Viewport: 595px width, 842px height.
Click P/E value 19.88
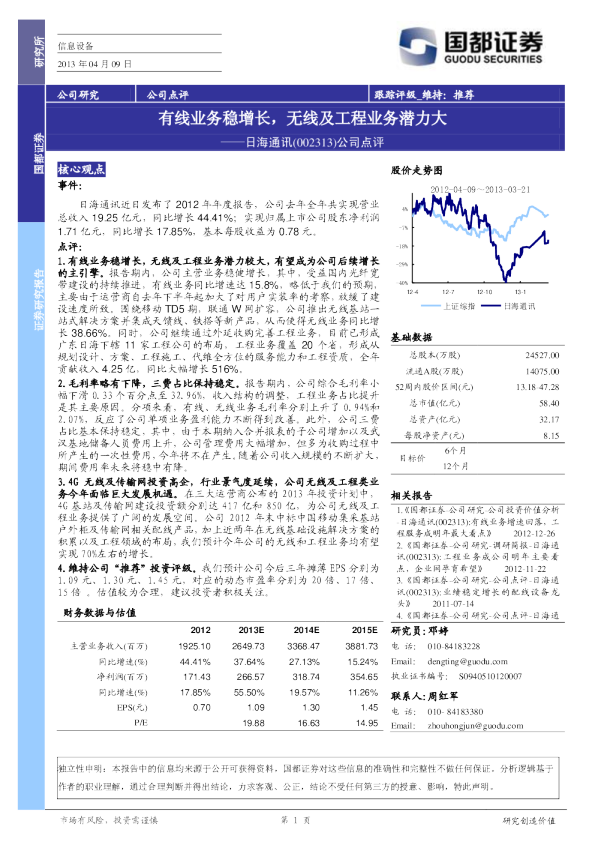(253, 723)
